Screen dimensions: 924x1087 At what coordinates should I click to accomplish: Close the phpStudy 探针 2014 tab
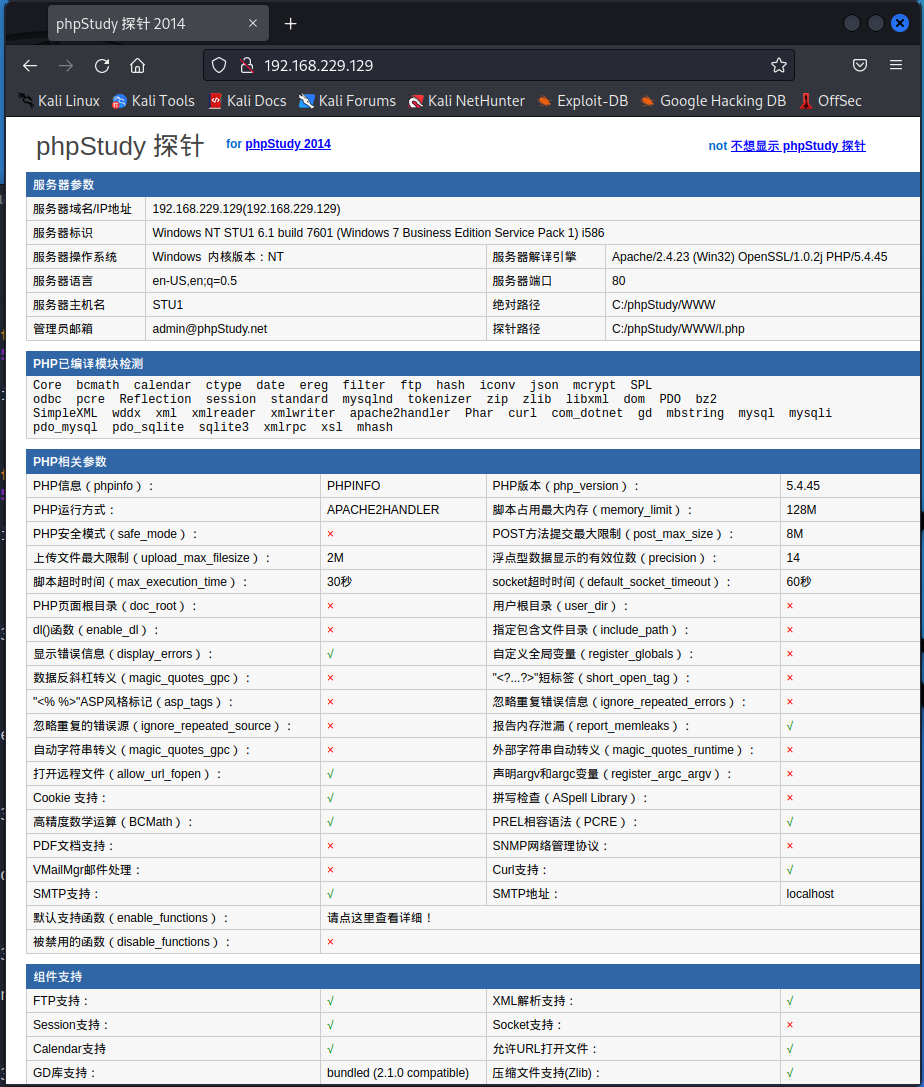[253, 24]
